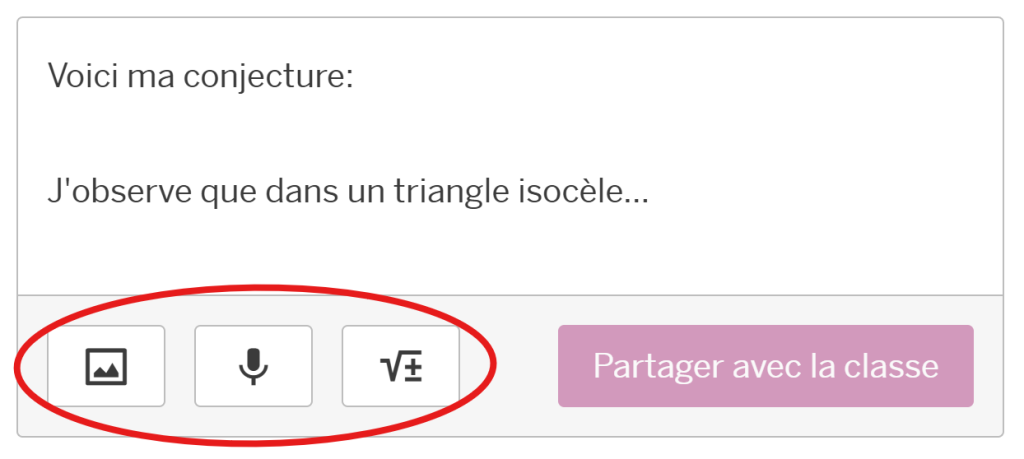Click the line "Voici ma conjecture:"

tap(200, 77)
